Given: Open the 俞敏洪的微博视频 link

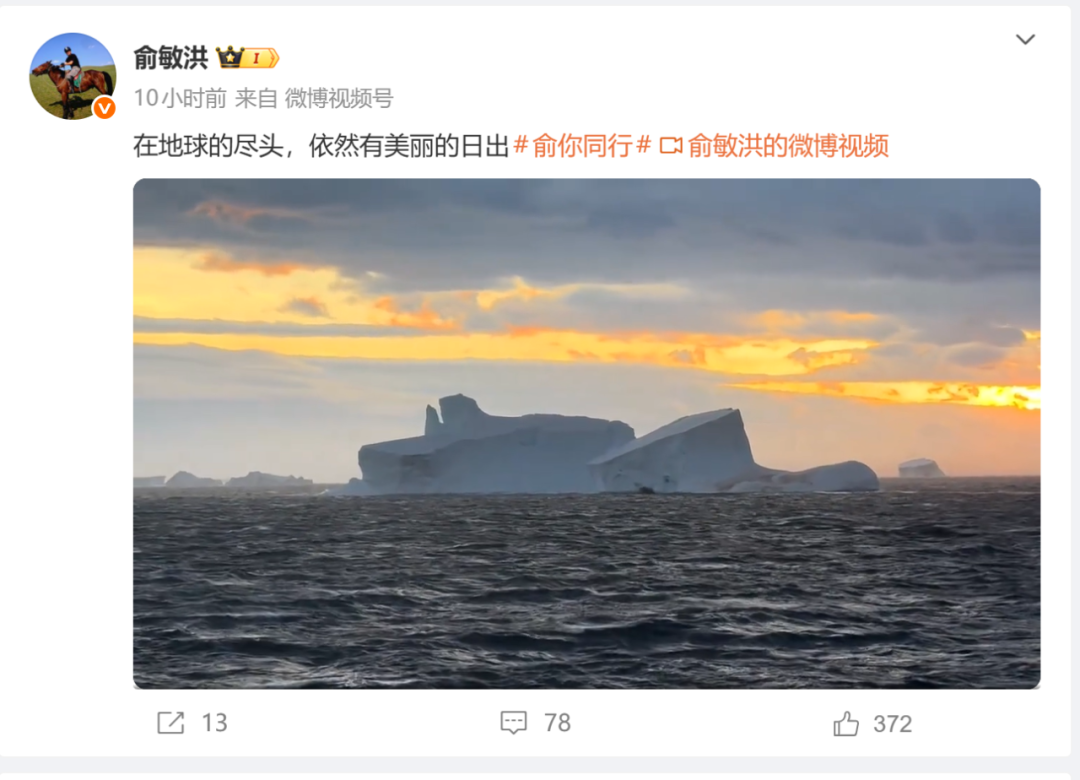Looking at the screenshot, I should coord(788,145).
